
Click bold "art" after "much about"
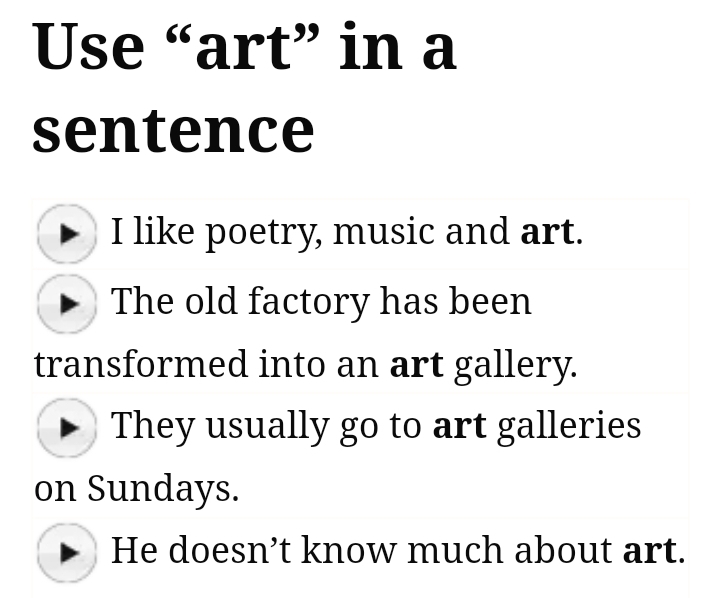pyautogui.click(x=649, y=550)
